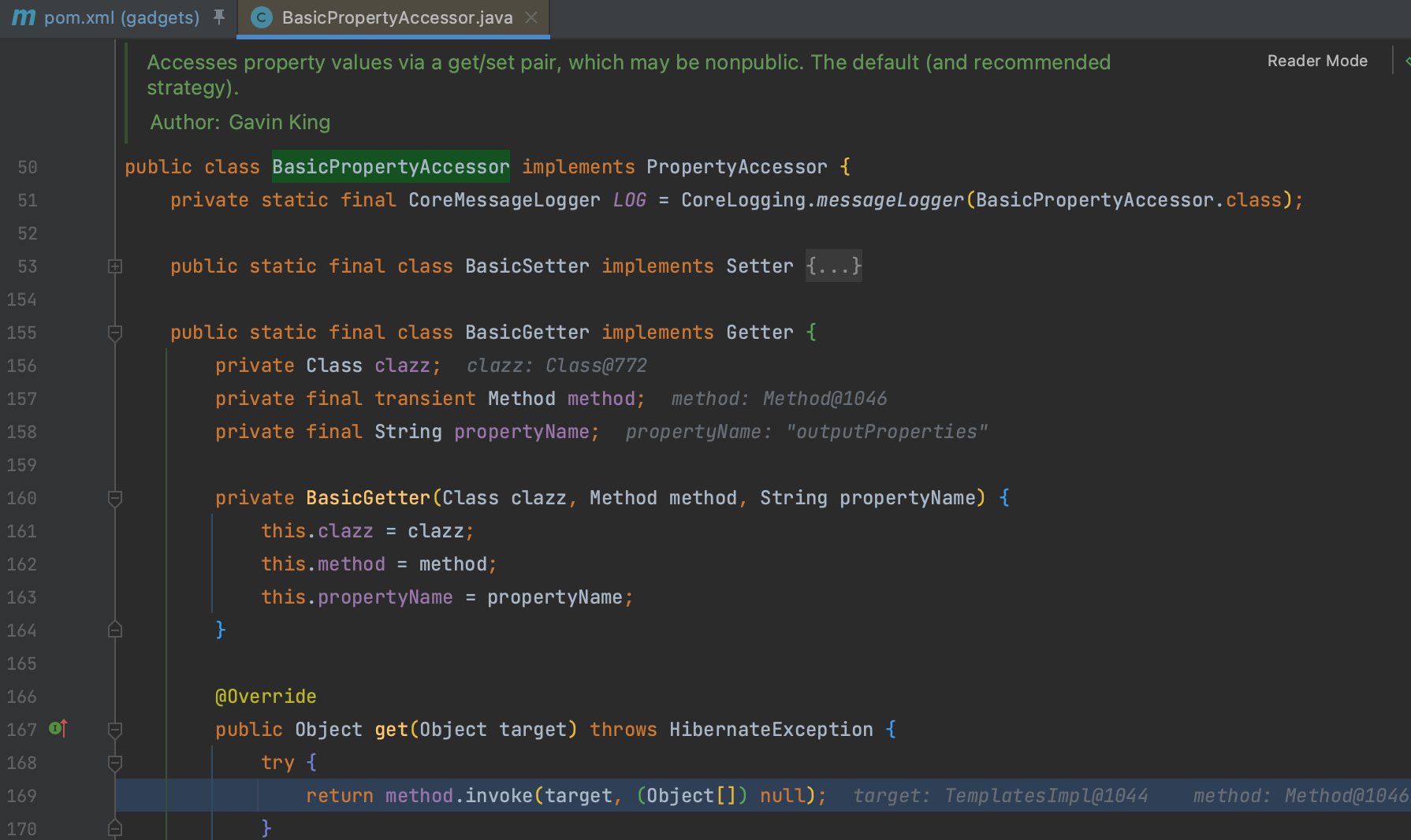Click the pin icon on pom.xml tab

219,17
